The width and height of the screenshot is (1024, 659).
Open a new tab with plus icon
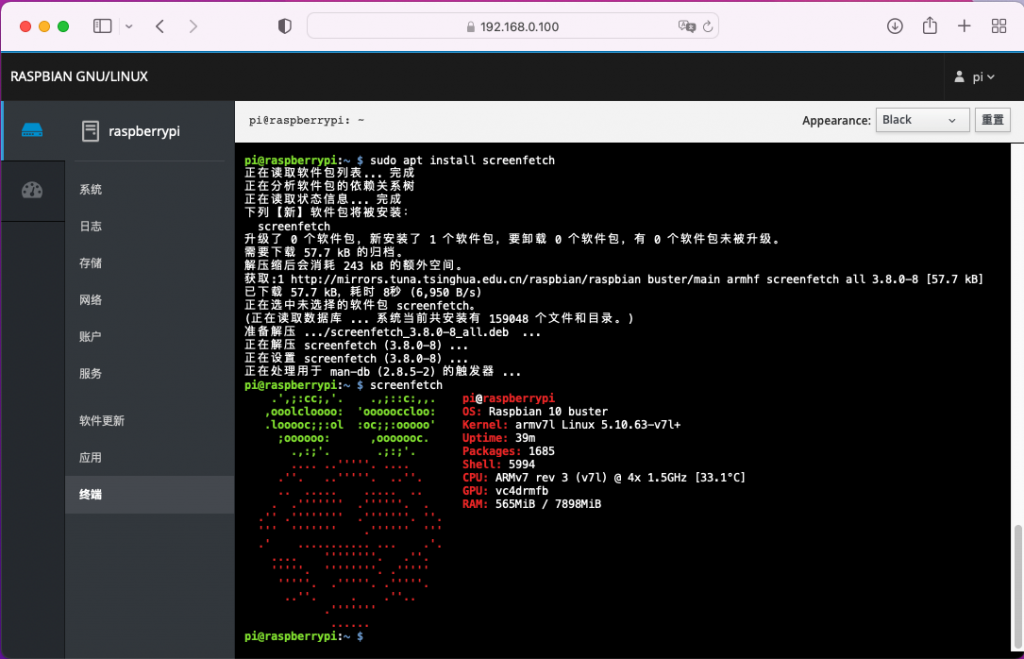pyautogui.click(x=964, y=26)
